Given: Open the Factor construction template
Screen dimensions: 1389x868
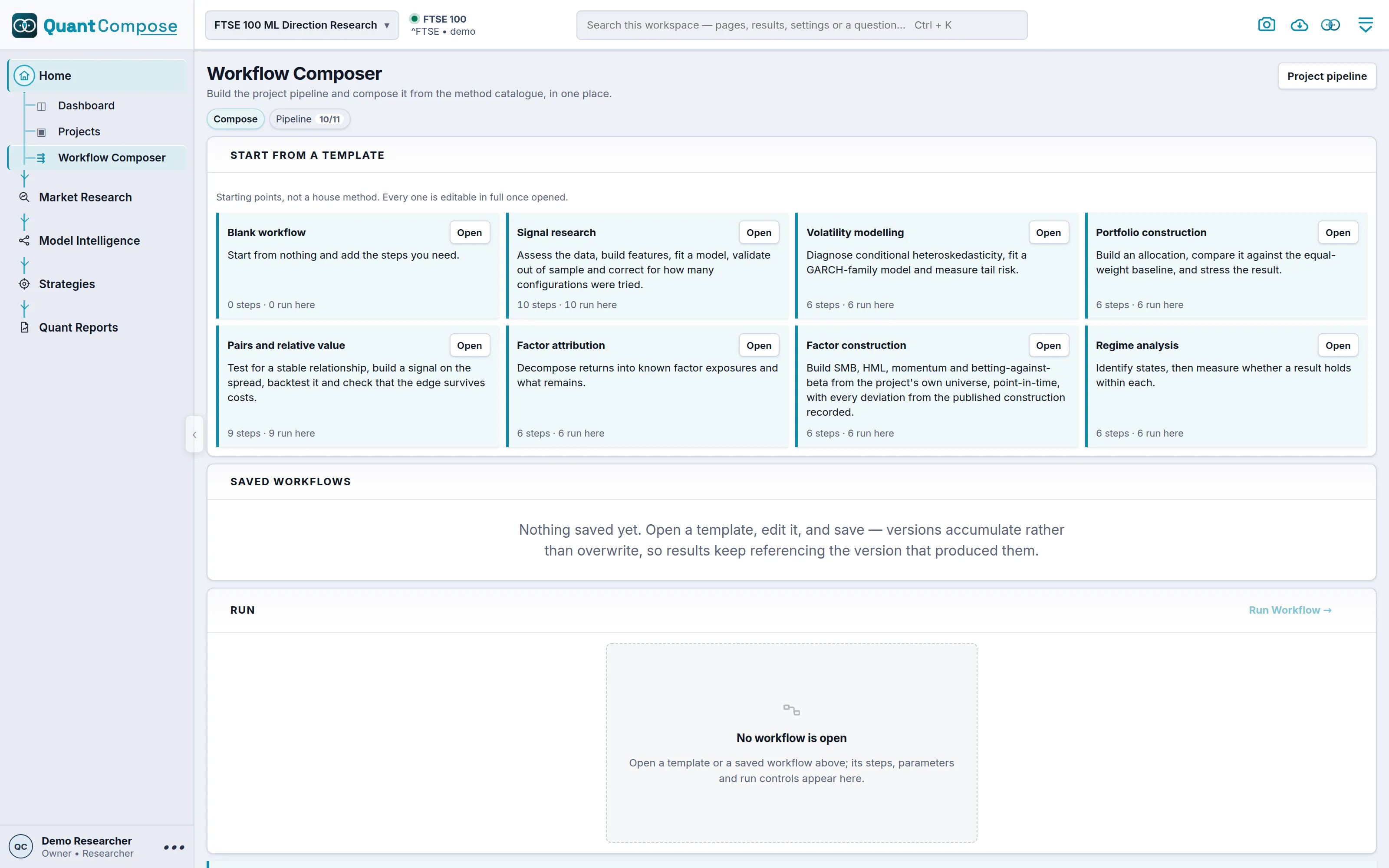Looking at the screenshot, I should coord(1048,345).
